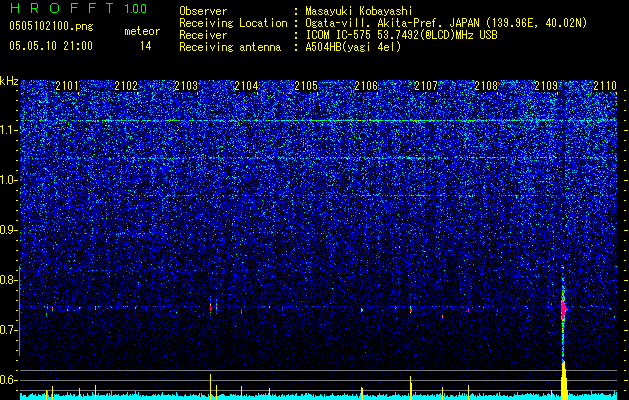Click the large red meteor echo near 2109

563,309
